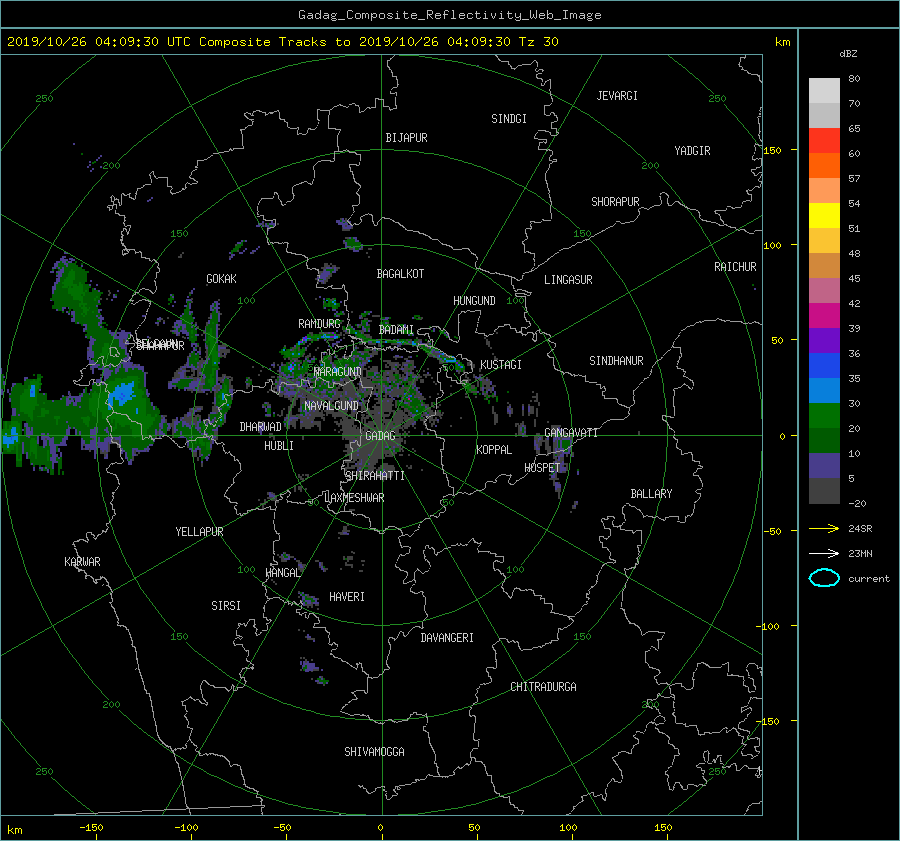
Task: Click the GANGAVATI city label
Action: tap(571, 433)
